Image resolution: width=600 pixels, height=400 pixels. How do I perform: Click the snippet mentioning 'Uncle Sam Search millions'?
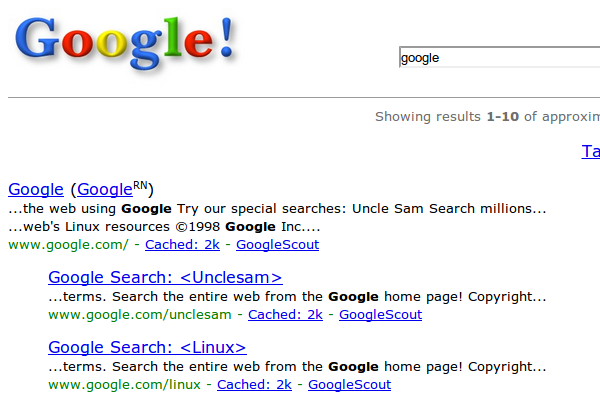[277, 209]
